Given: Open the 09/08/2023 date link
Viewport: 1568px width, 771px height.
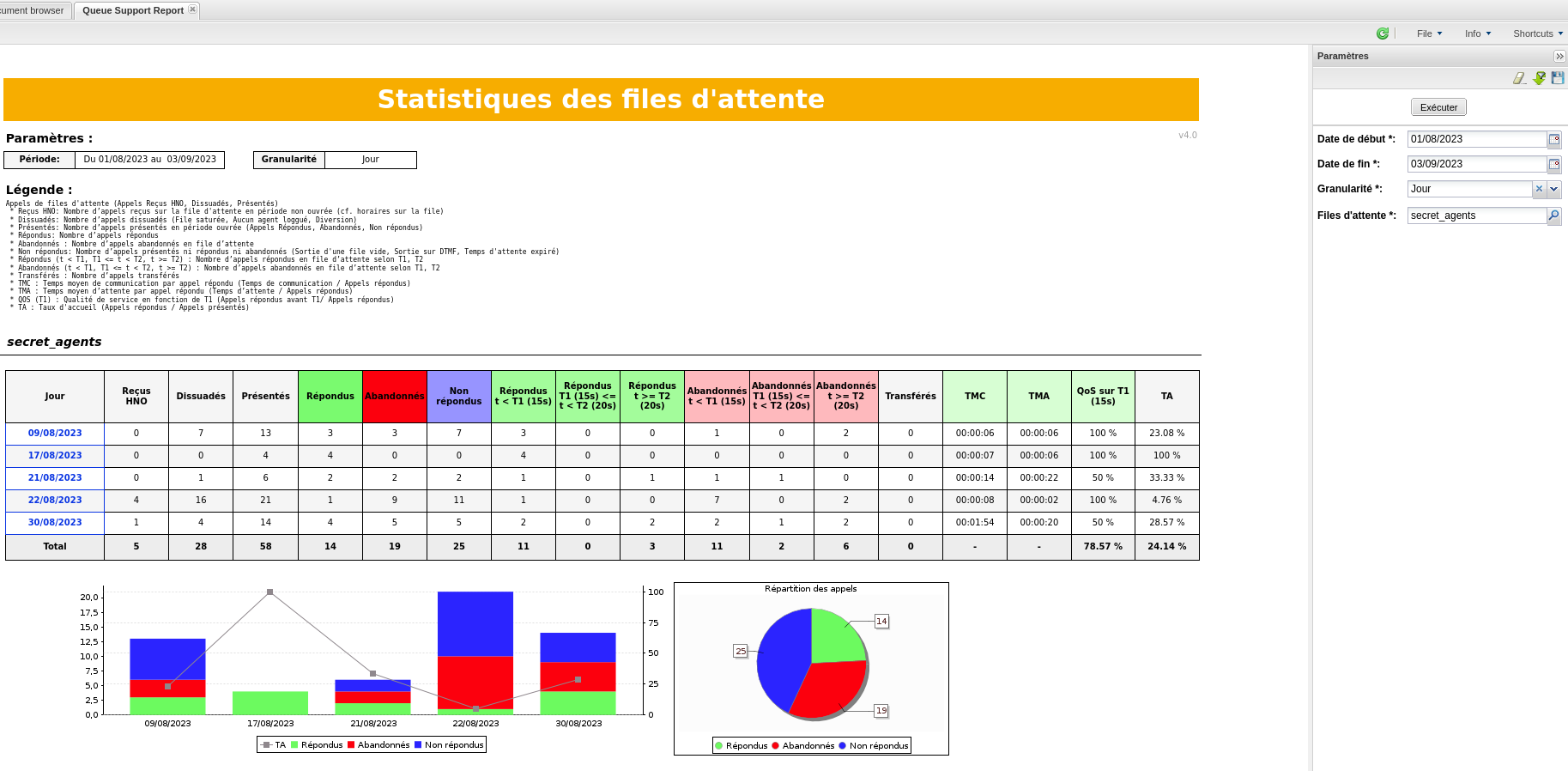Looking at the screenshot, I should (x=55, y=434).
